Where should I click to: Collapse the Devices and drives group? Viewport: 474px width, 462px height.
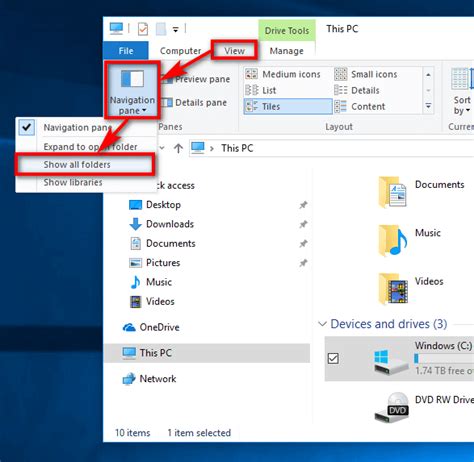[x=322, y=324]
